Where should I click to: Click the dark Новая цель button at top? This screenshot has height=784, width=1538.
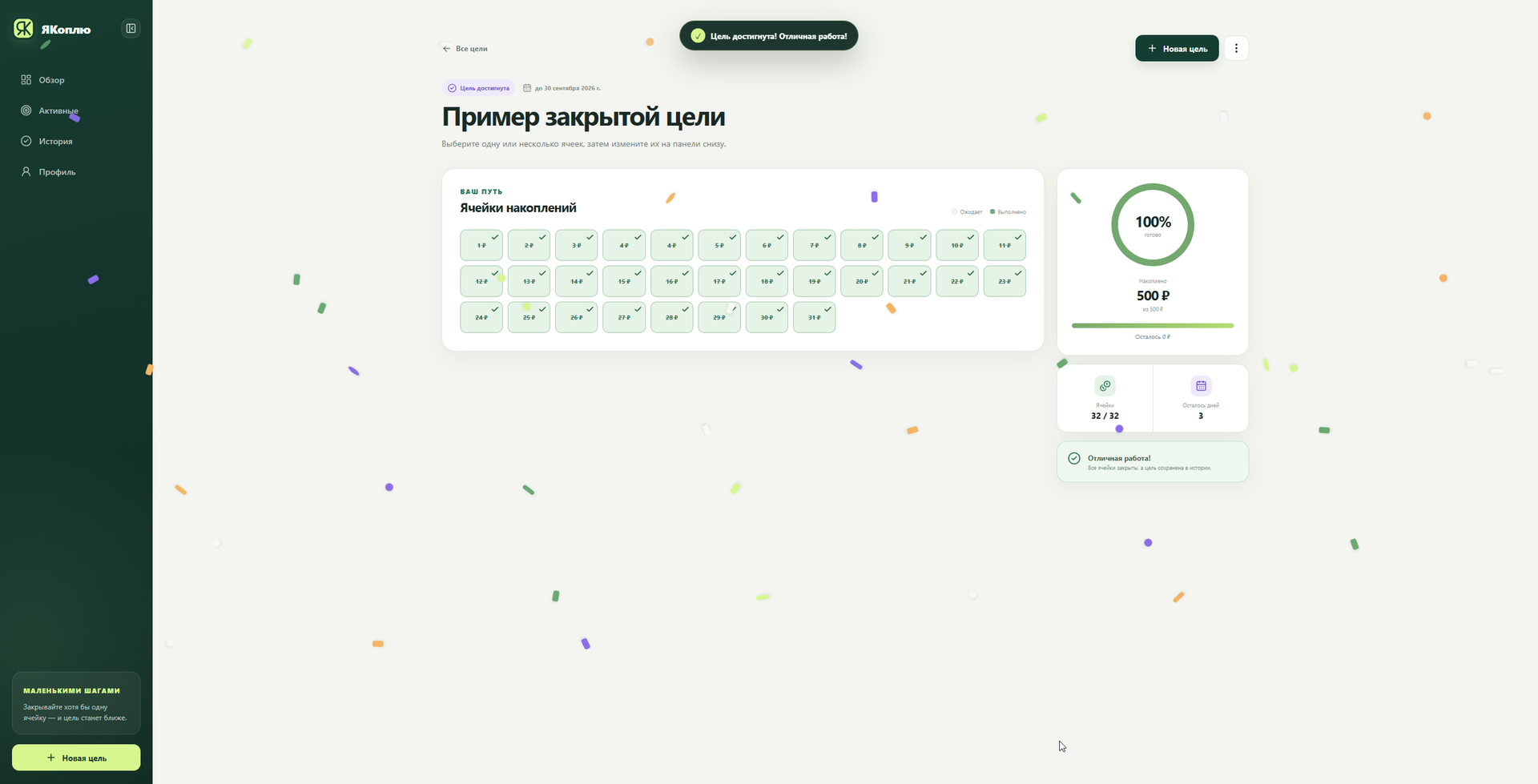(1177, 48)
